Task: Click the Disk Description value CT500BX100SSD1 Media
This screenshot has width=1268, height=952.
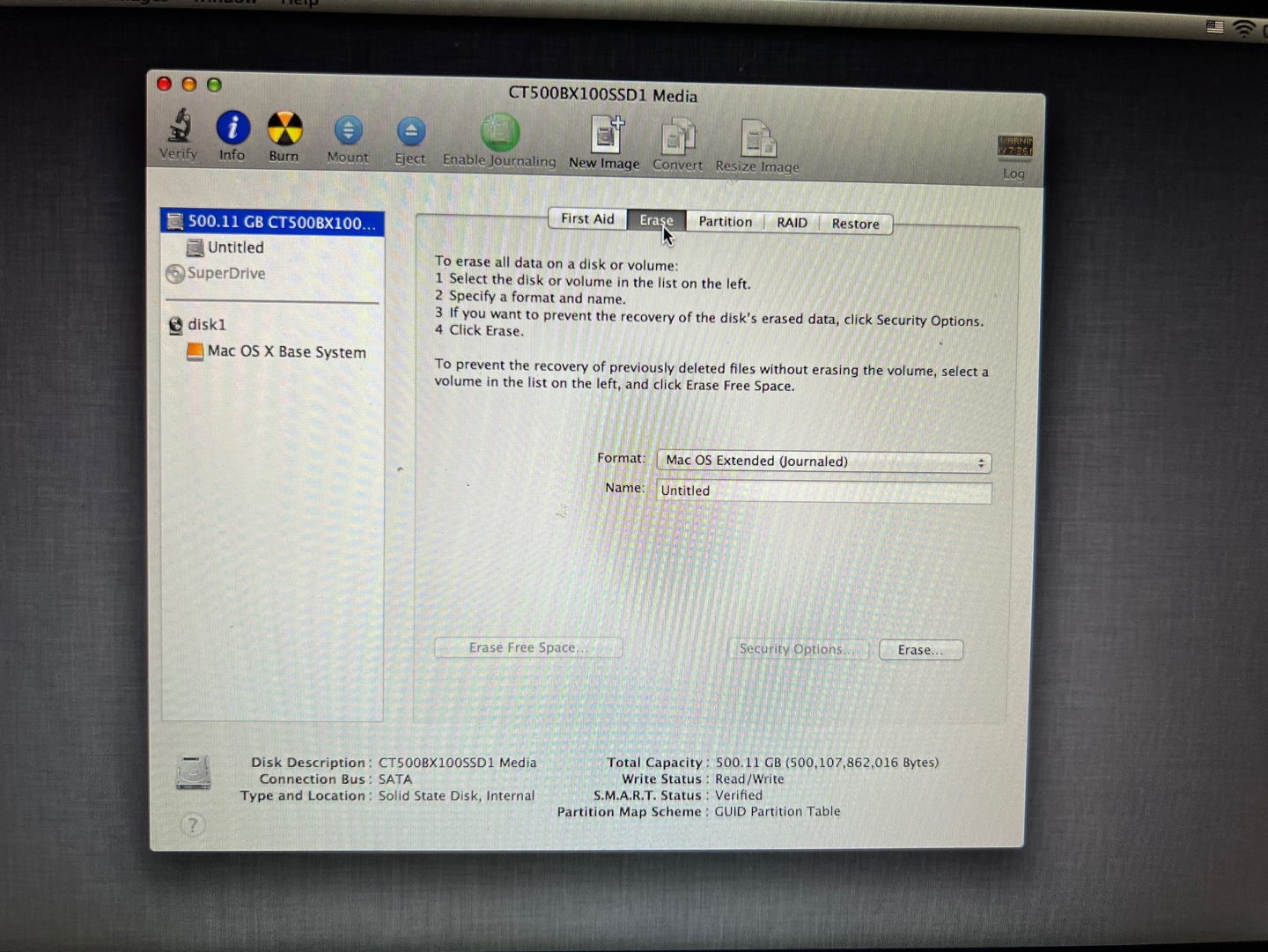Action: 457,763
